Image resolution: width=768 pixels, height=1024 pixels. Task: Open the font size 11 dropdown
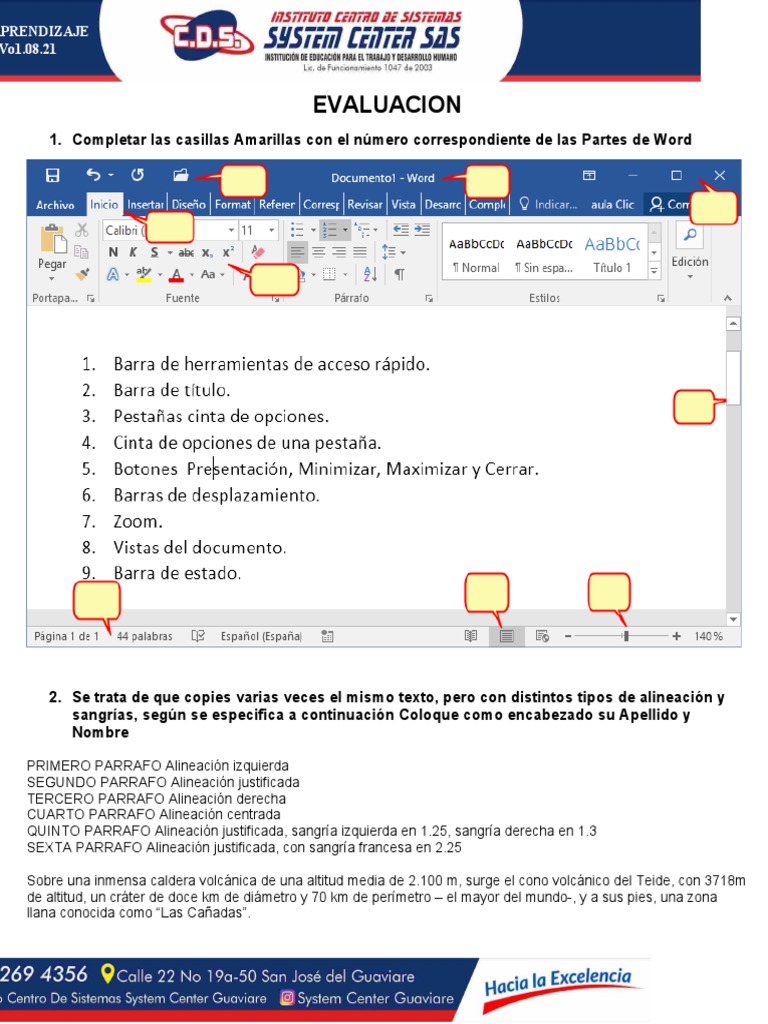[x=272, y=230]
